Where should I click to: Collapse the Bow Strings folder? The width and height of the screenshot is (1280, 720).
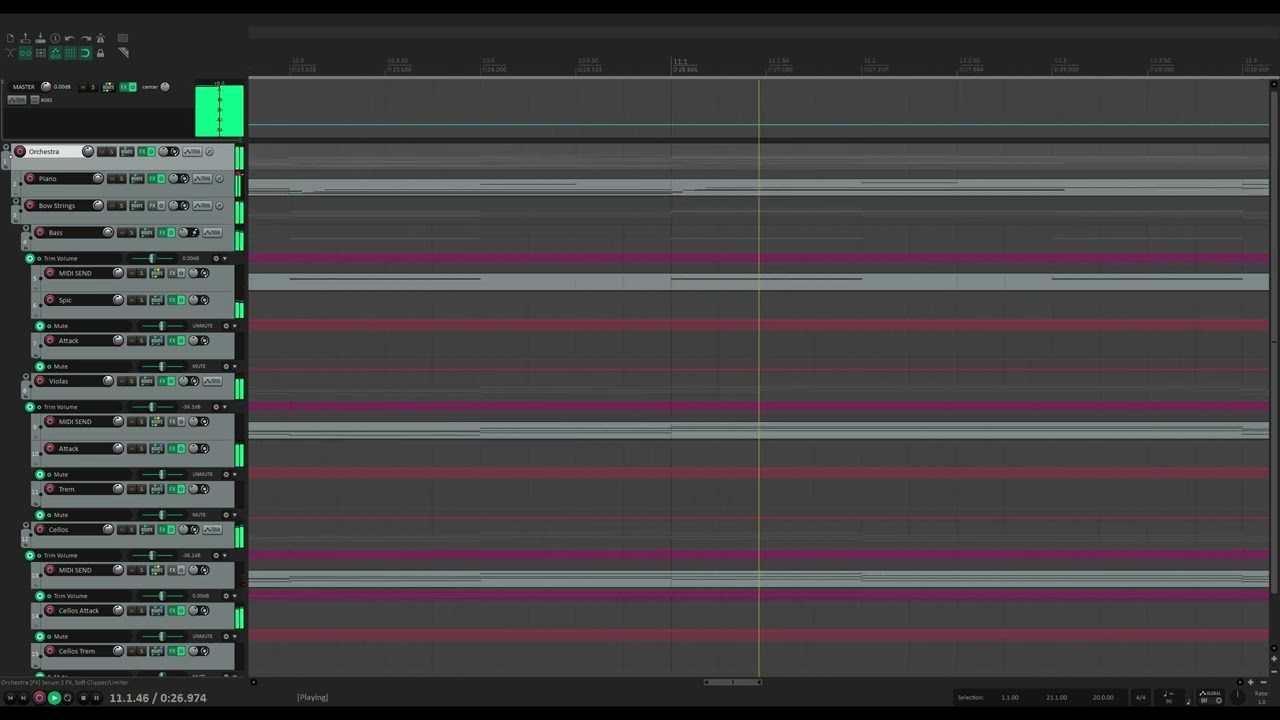16,201
